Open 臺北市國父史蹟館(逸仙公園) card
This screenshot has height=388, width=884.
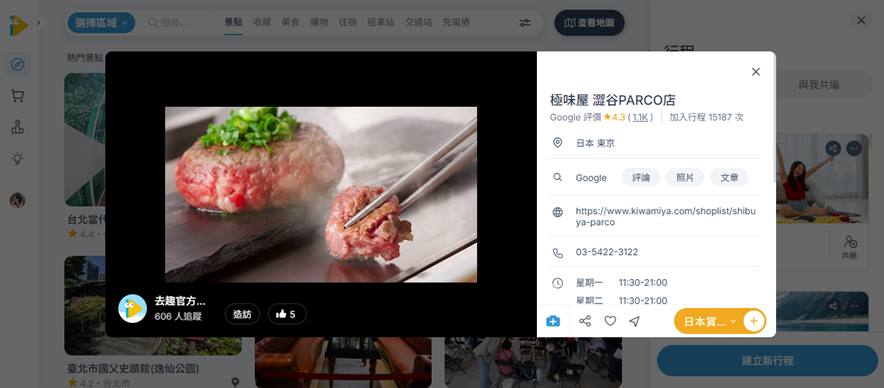click(153, 322)
